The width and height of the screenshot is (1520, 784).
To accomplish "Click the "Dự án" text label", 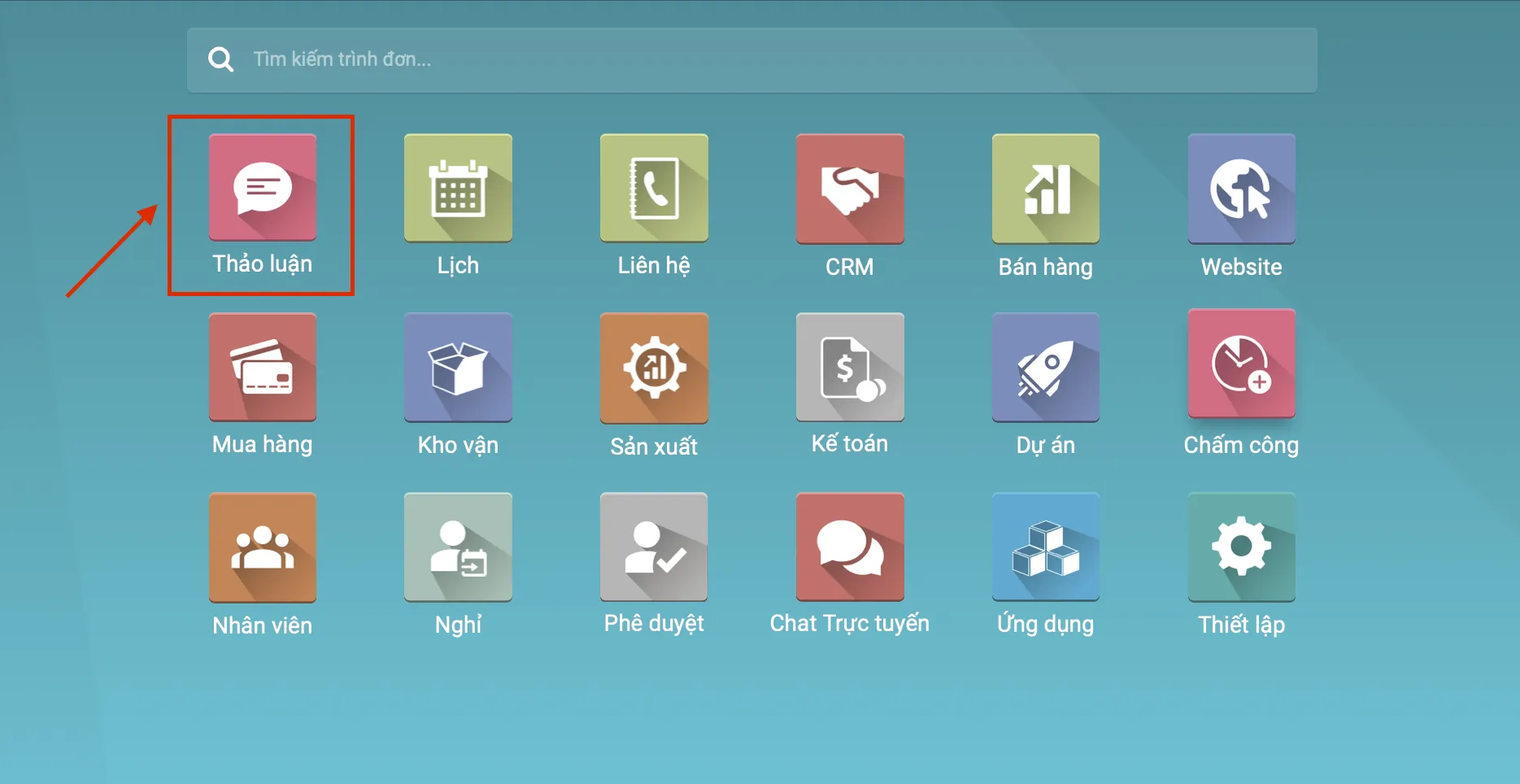I will [1046, 445].
